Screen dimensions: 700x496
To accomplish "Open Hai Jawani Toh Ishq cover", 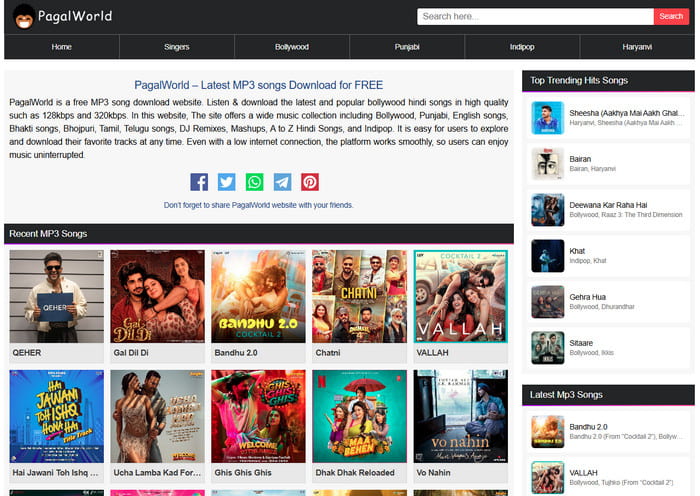I will click(x=57, y=416).
